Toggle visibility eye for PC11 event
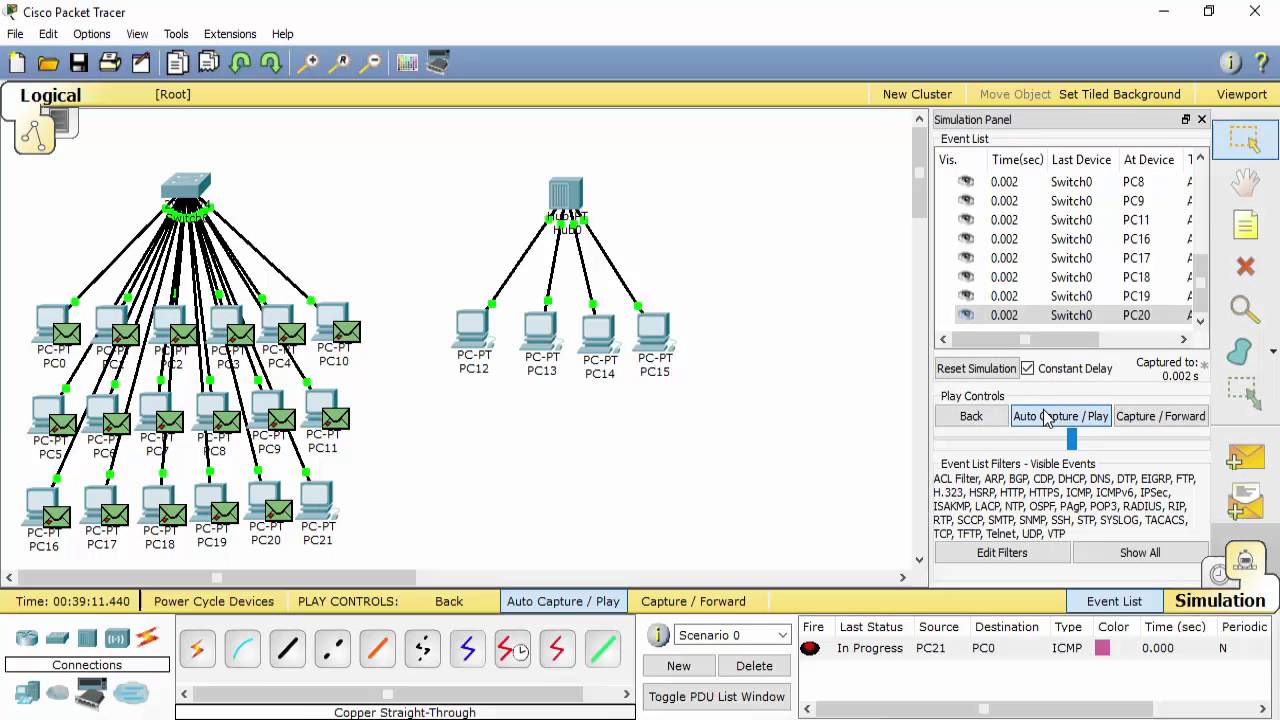Viewport: 1280px width, 720px height. pyautogui.click(x=966, y=220)
